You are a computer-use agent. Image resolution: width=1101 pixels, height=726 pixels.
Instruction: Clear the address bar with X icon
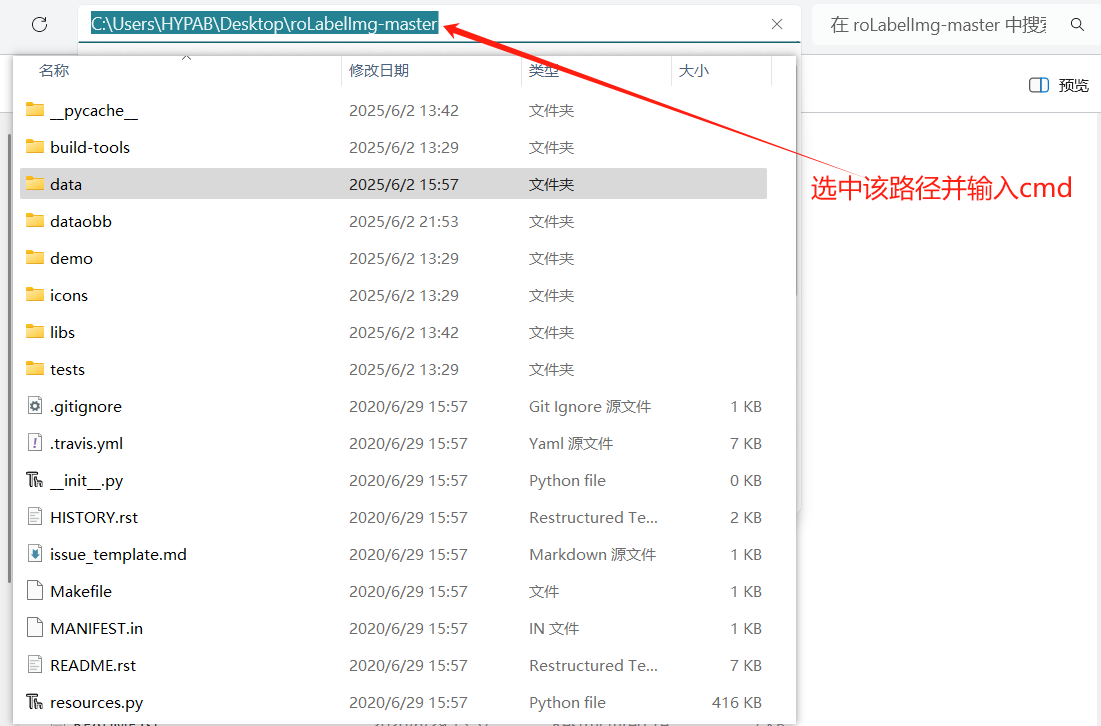(x=777, y=25)
